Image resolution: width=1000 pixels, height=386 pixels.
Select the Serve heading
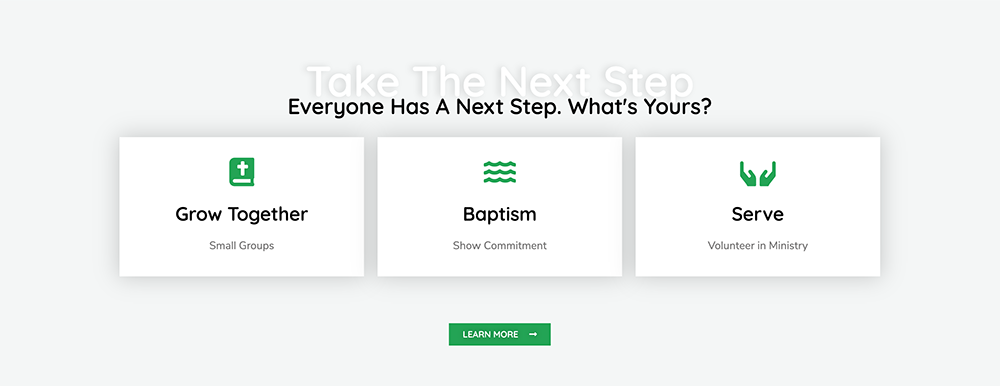tap(758, 214)
